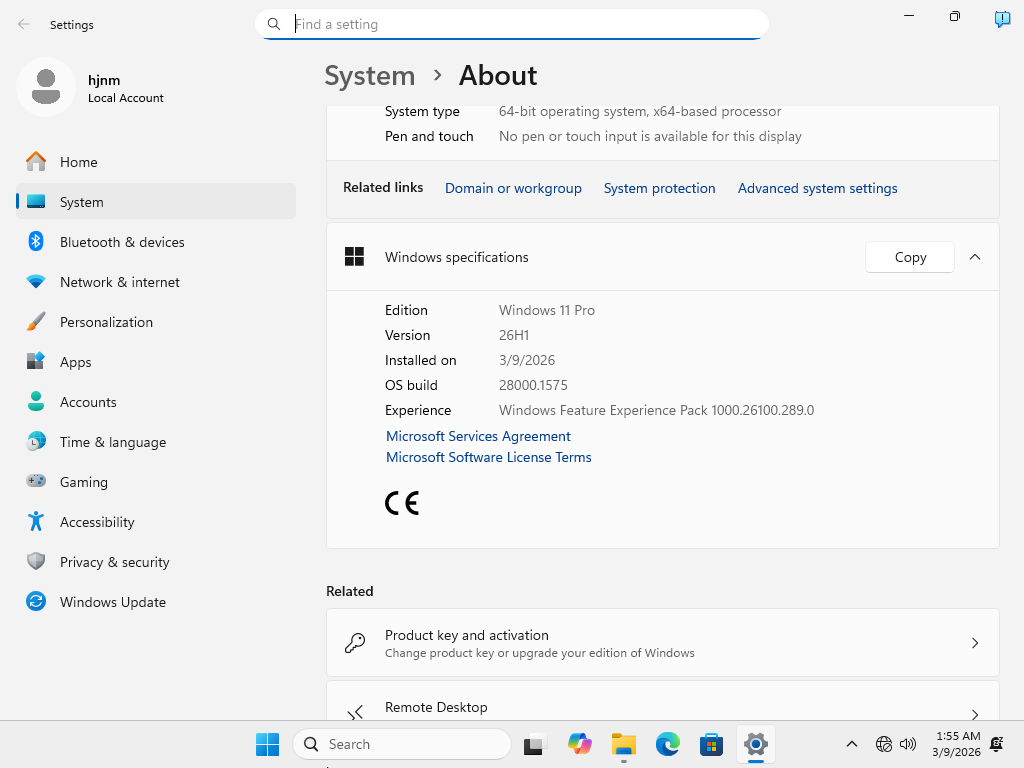Screen dimensions: 1024x768
Task: Launch Microsoft Edge from the taskbar
Action: [667, 744]
